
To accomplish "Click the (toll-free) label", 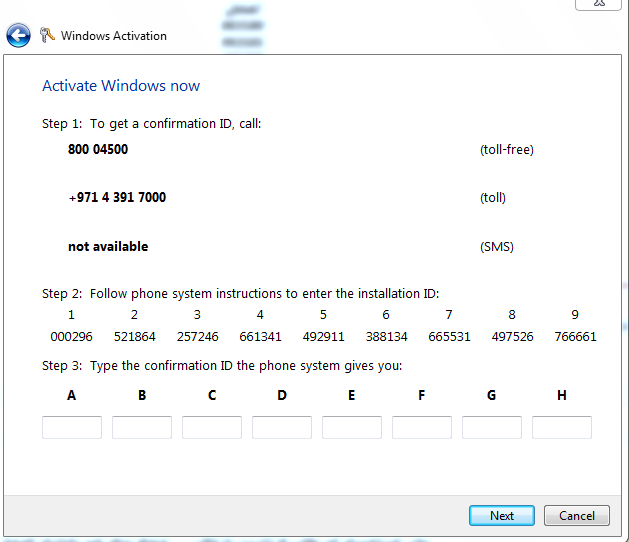I will pyautogui.click(x=507, y=150).
